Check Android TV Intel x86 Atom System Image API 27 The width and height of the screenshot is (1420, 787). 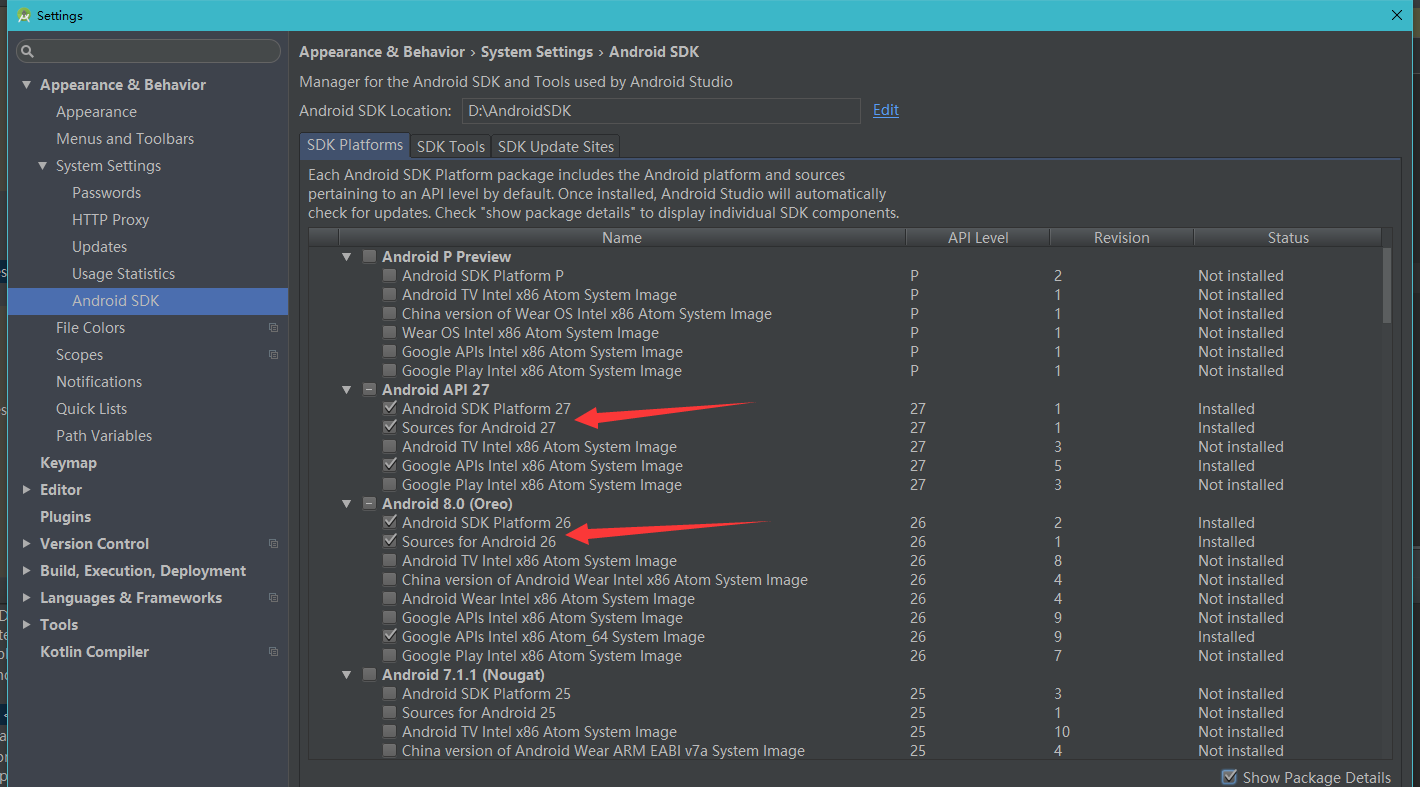389,447
